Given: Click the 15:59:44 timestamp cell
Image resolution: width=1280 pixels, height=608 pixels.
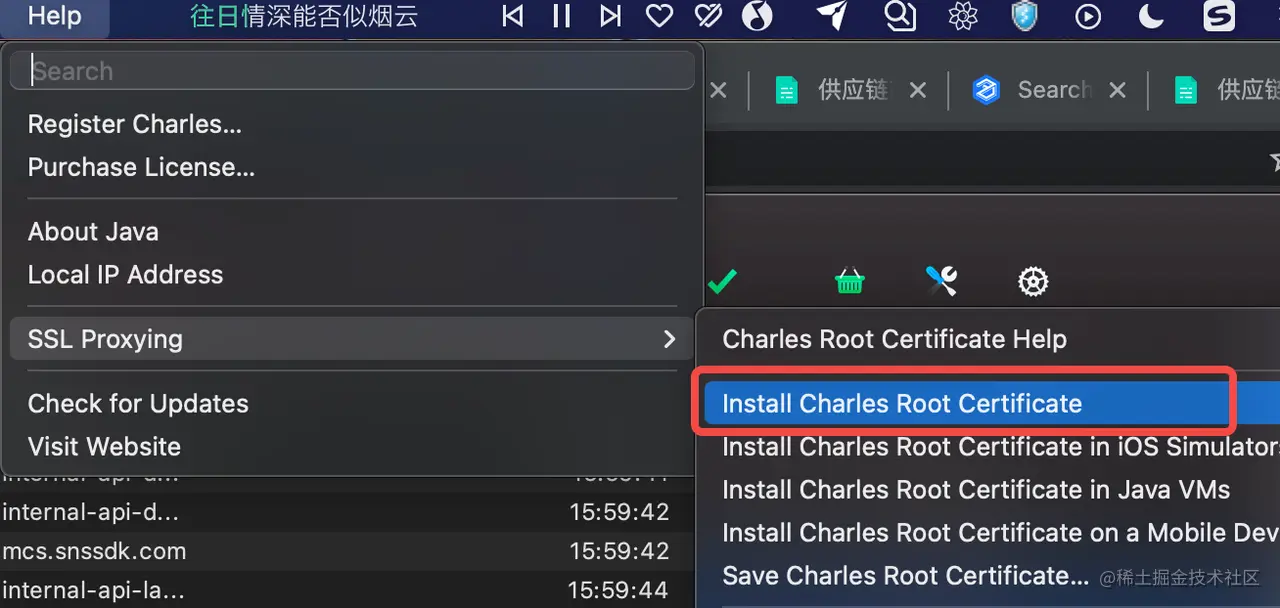Looking at the screenshot, I should tap(618, 590).
